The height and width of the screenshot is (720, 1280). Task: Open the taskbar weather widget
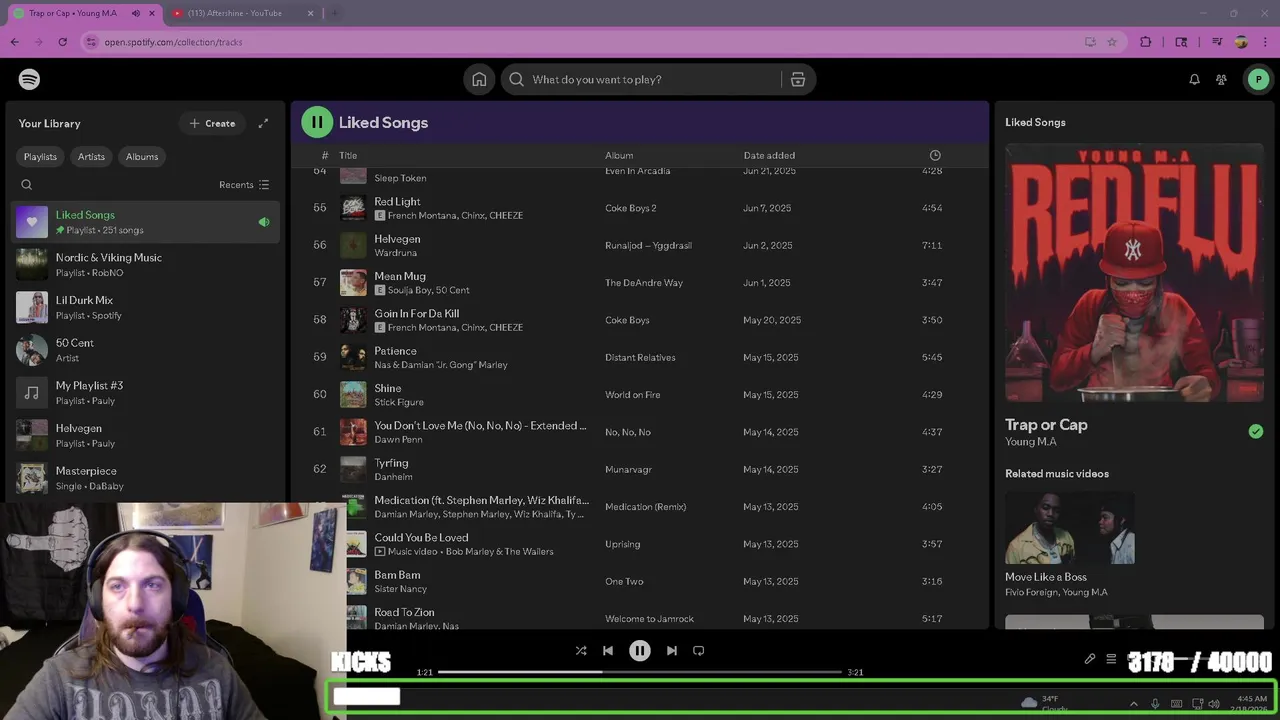pyautogui.click(x=1045, y=703)
